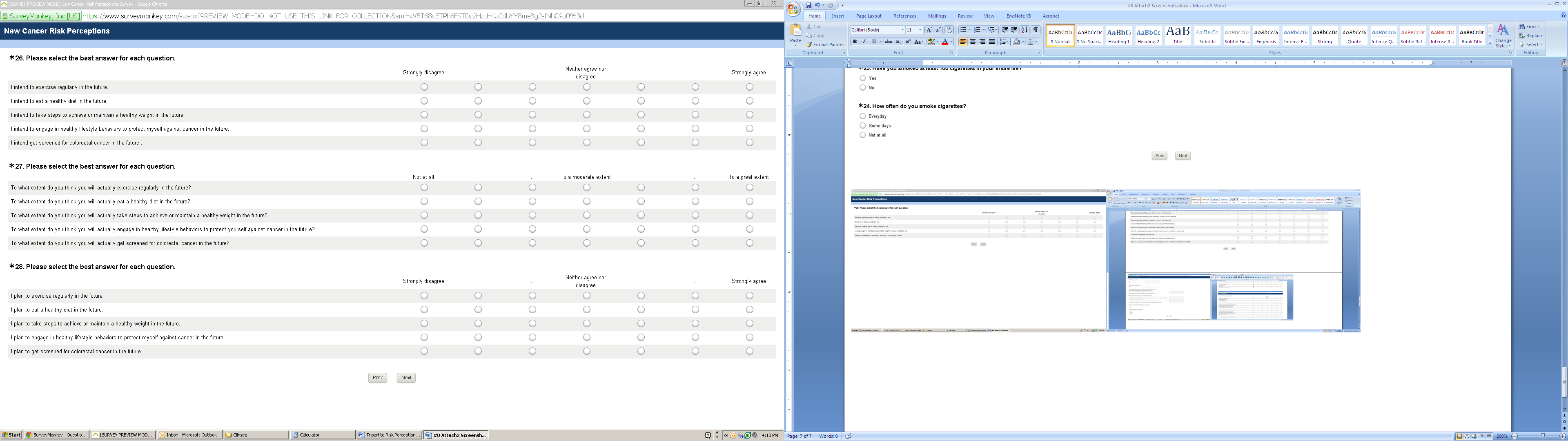Viewport: 1568px width, 441px height.
Task: Click the zoom slider in Word status bar
Action: tap(1542, 436)
